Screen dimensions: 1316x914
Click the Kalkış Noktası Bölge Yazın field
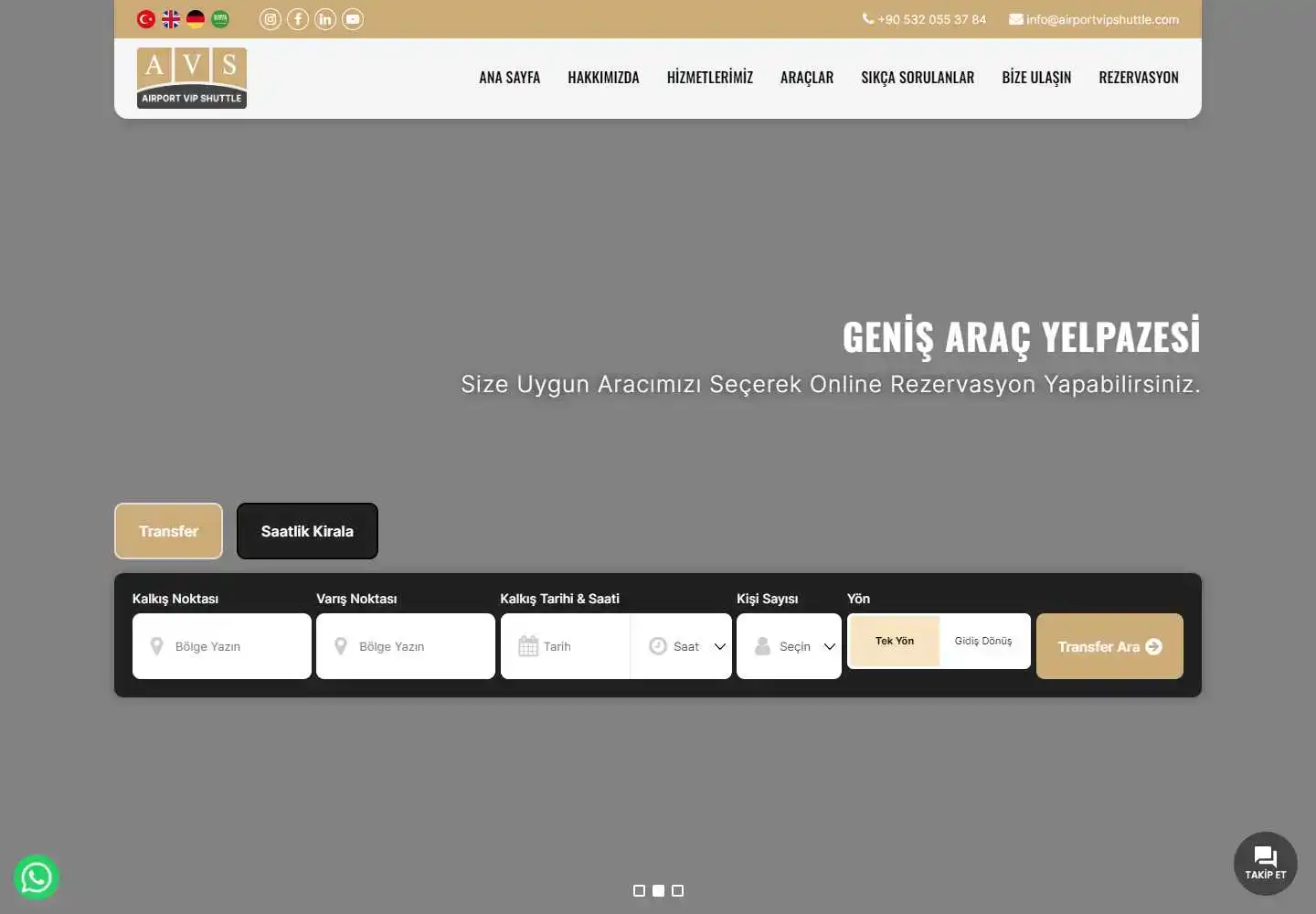(222, 646)
